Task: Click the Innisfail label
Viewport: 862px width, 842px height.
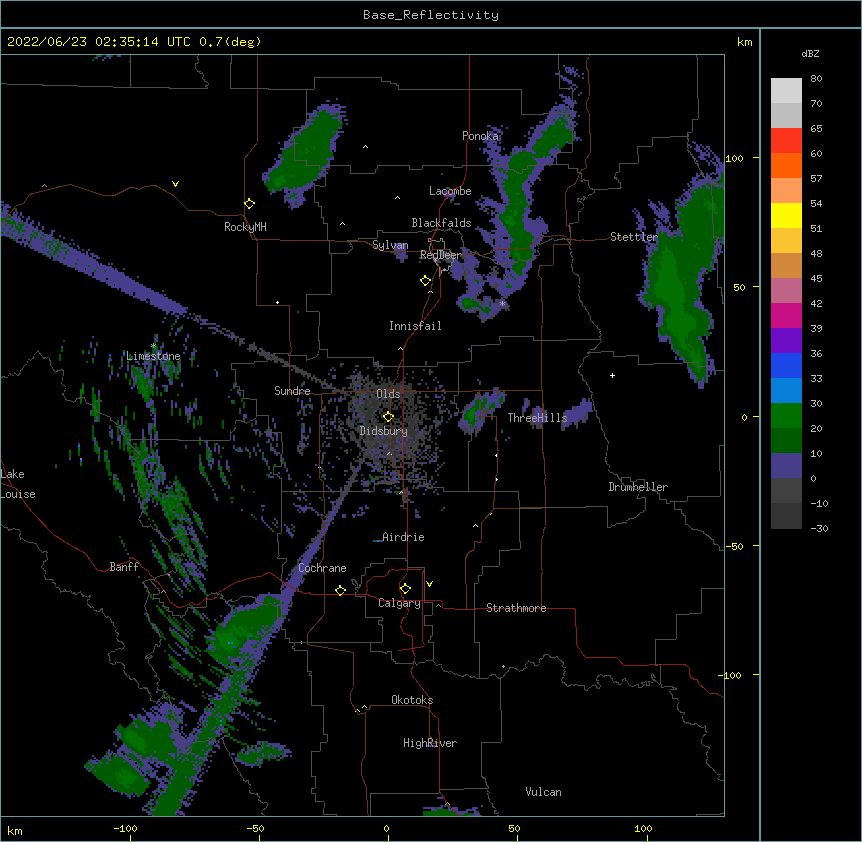Action: tap(415, 326)
